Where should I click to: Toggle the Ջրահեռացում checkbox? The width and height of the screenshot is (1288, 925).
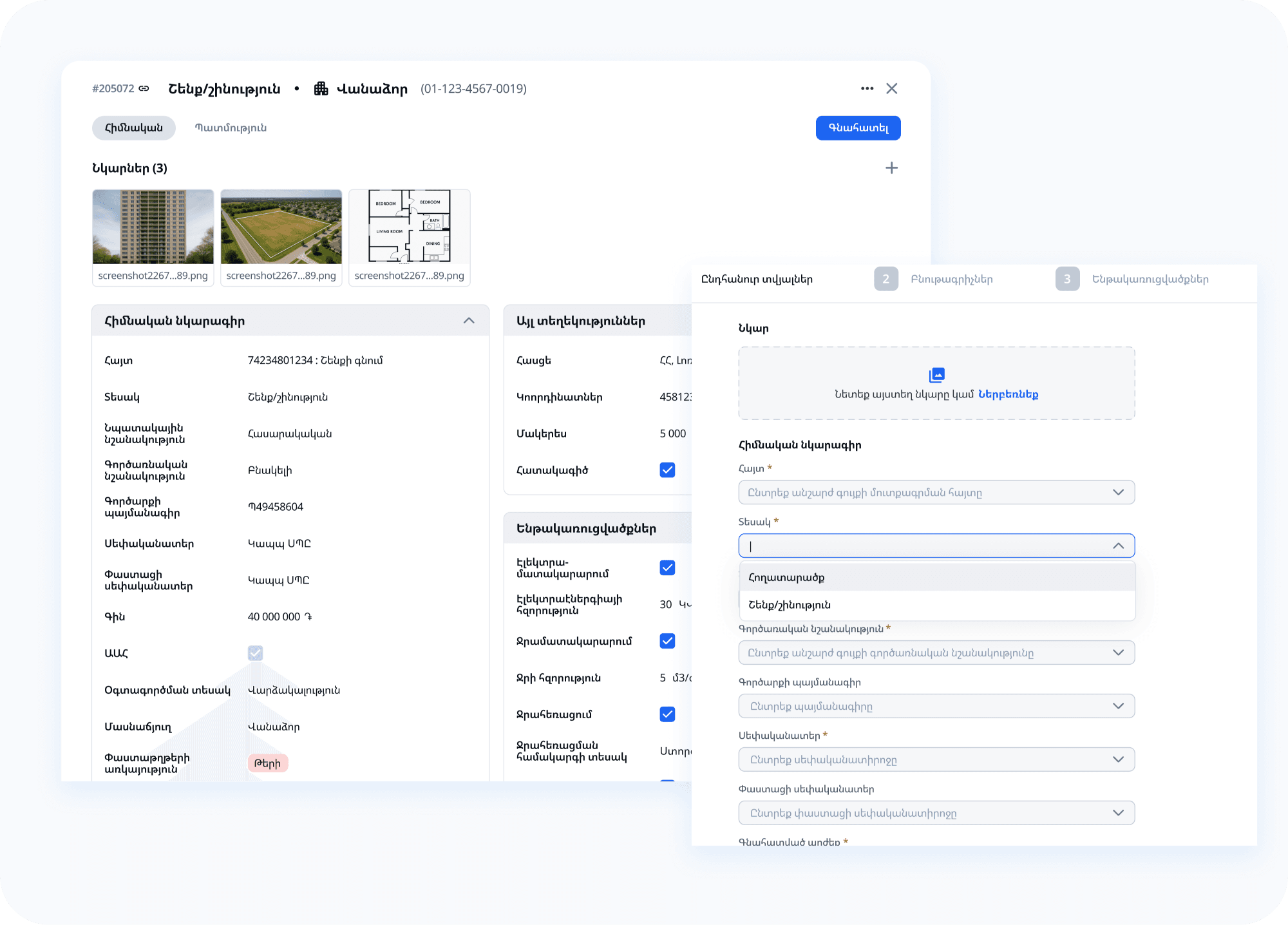point(667,714)
